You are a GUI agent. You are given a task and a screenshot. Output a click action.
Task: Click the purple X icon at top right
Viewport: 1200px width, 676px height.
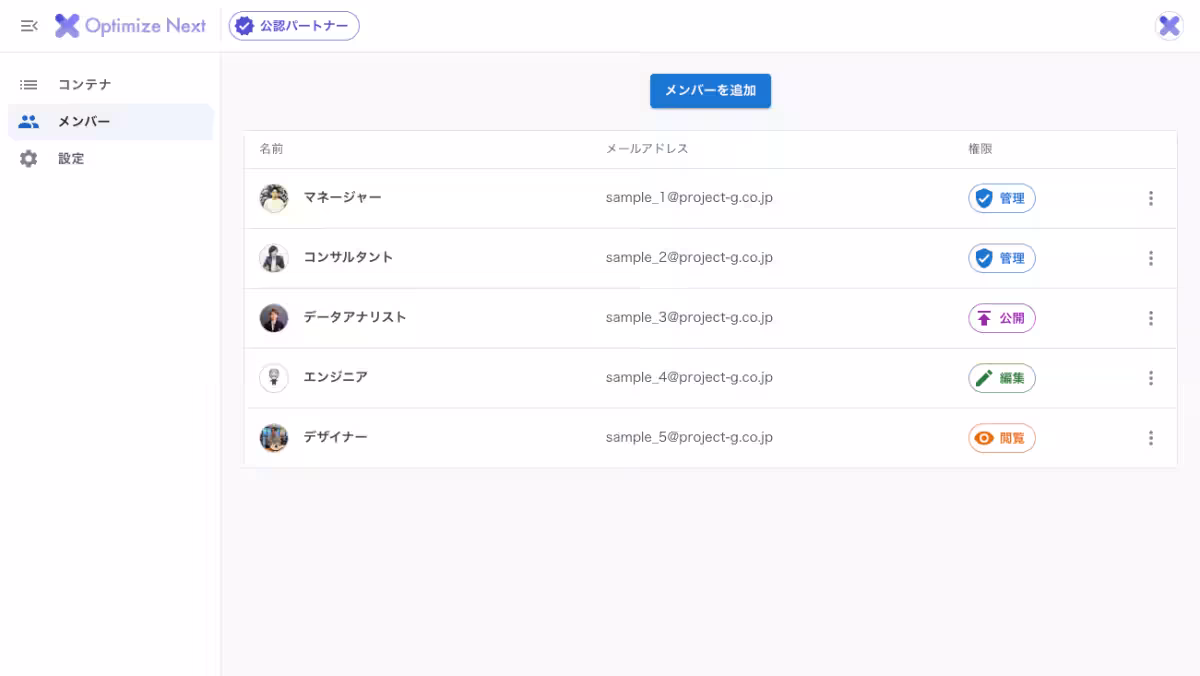tap(1169, 25)
